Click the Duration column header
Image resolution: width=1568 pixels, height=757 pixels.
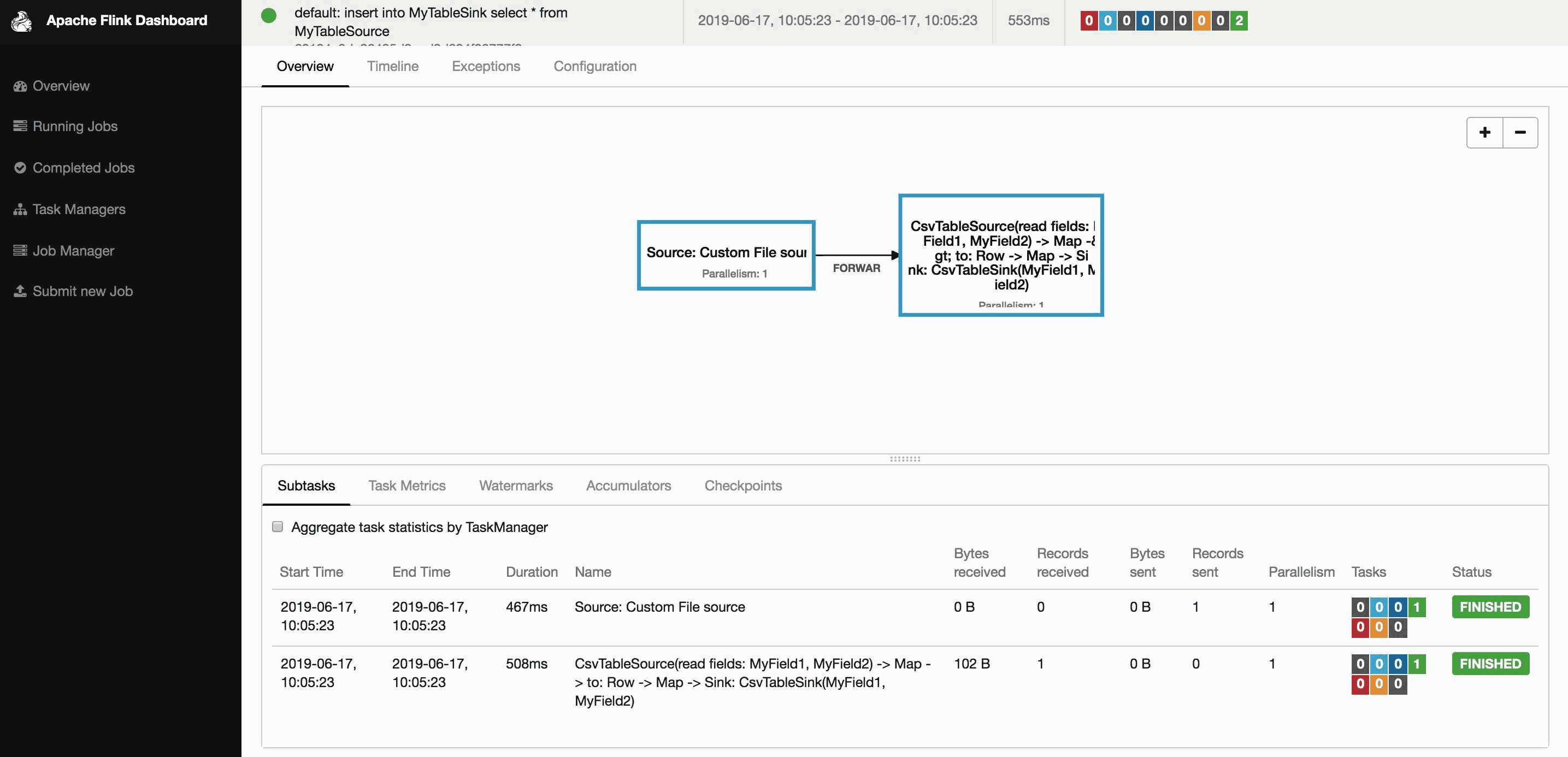(532, 572)
